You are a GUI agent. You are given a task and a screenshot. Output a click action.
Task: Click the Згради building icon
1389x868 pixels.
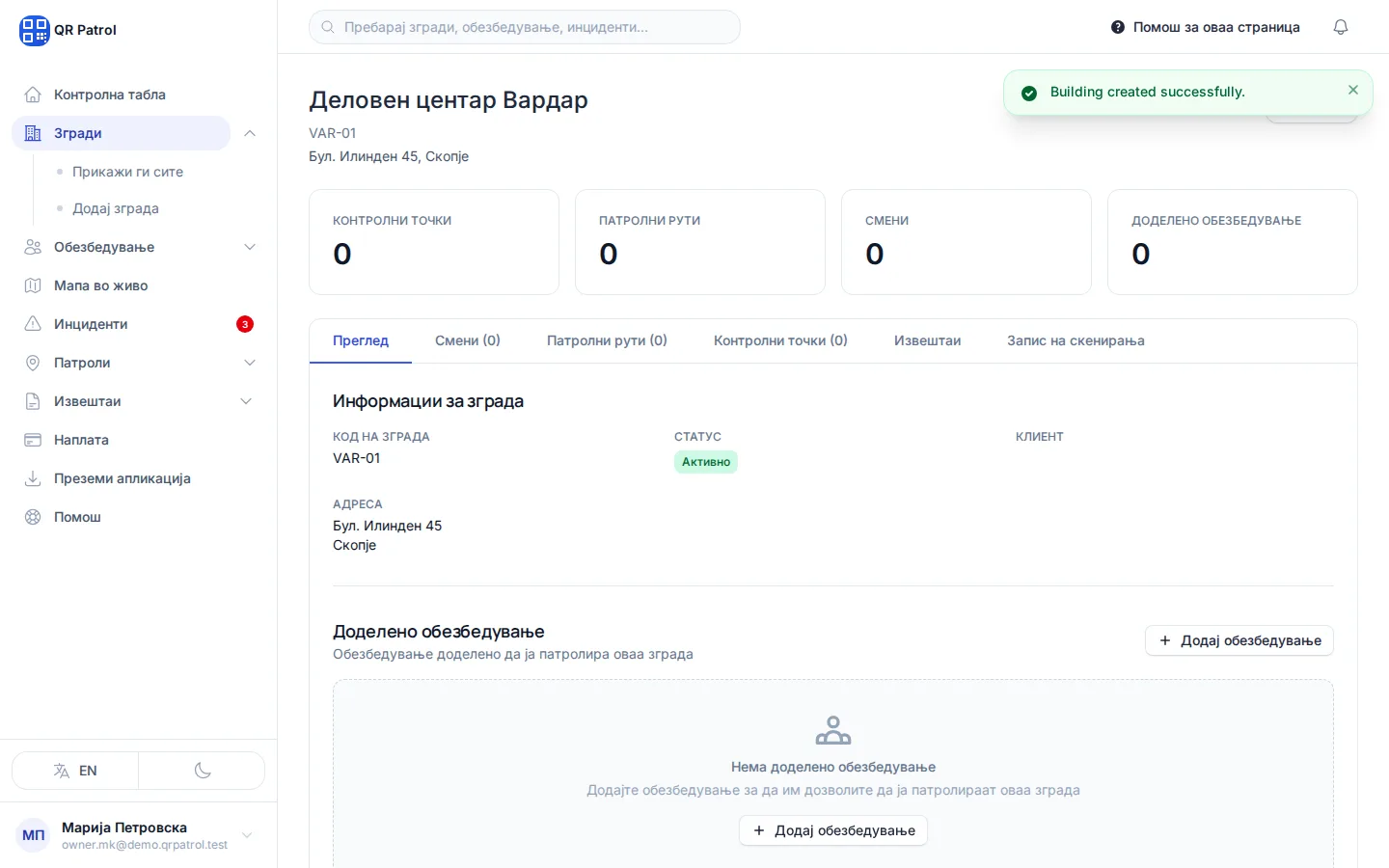click(x=33, y=133)
